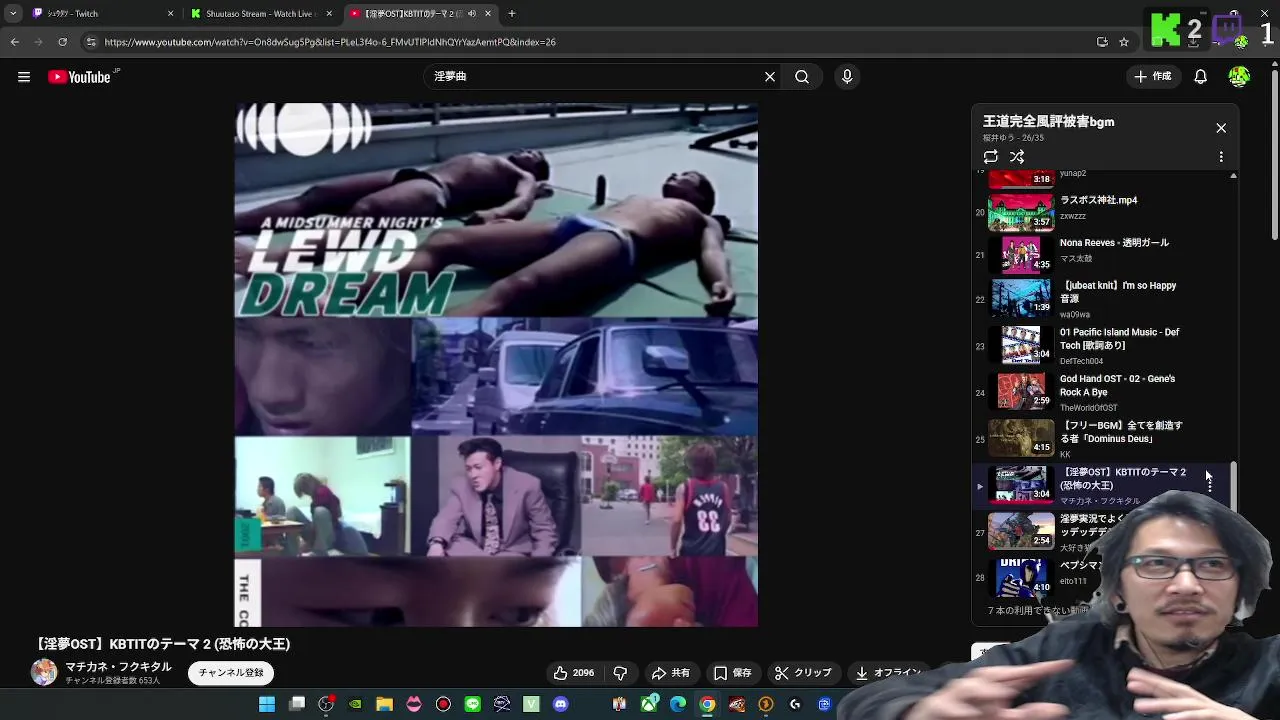Image resolution: width=1280 pixels, height=720 pixels.
Task: Expand the Chrome tab search dropdown
Action: click(12, 14)
